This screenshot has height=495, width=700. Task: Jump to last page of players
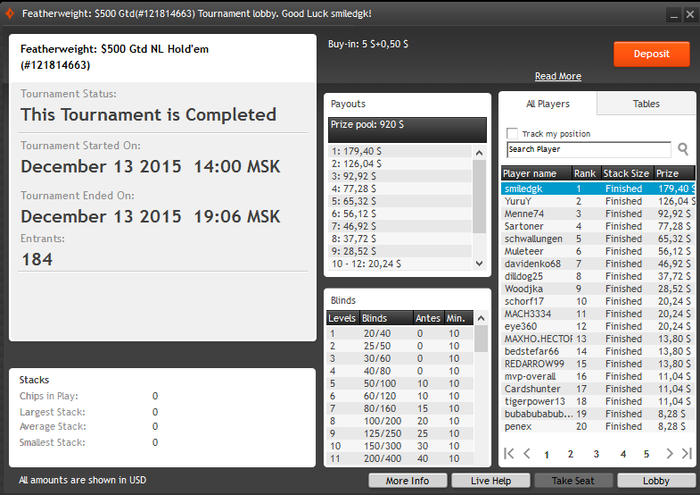click(x=687, y=453)
